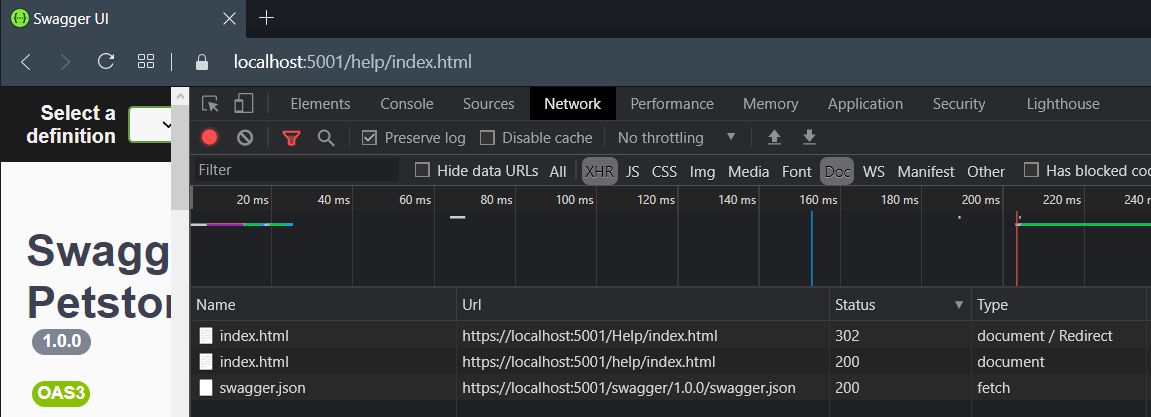Toggle the Doc filter
1151x417 pixels.
(x=837, y=171)
